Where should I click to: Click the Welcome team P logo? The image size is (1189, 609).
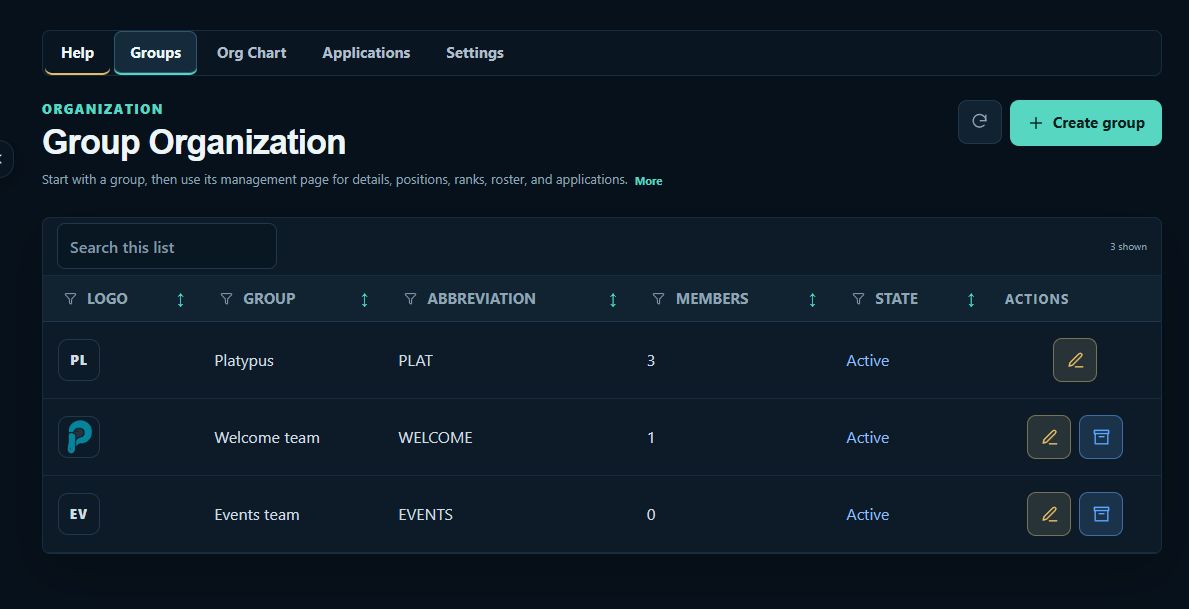tap(79, 437)
